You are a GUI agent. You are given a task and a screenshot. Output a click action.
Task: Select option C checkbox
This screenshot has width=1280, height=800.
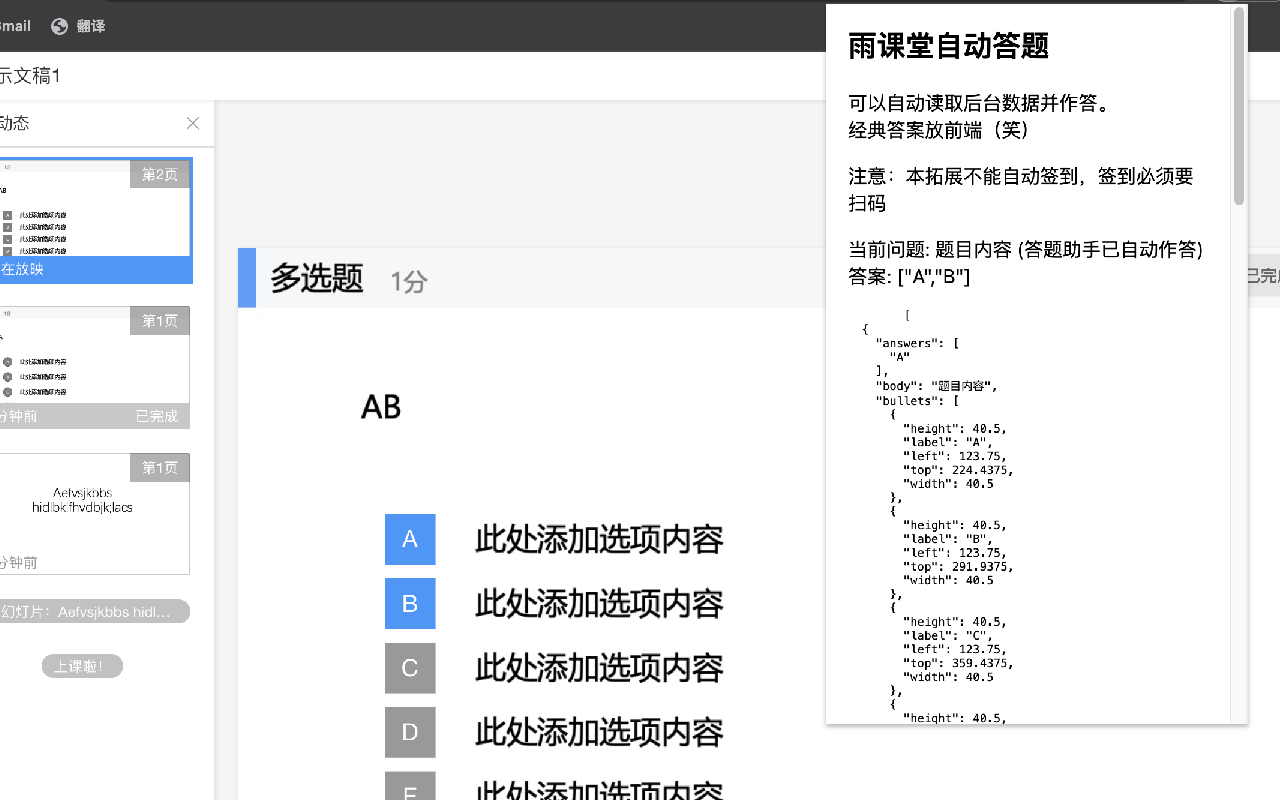410,668
